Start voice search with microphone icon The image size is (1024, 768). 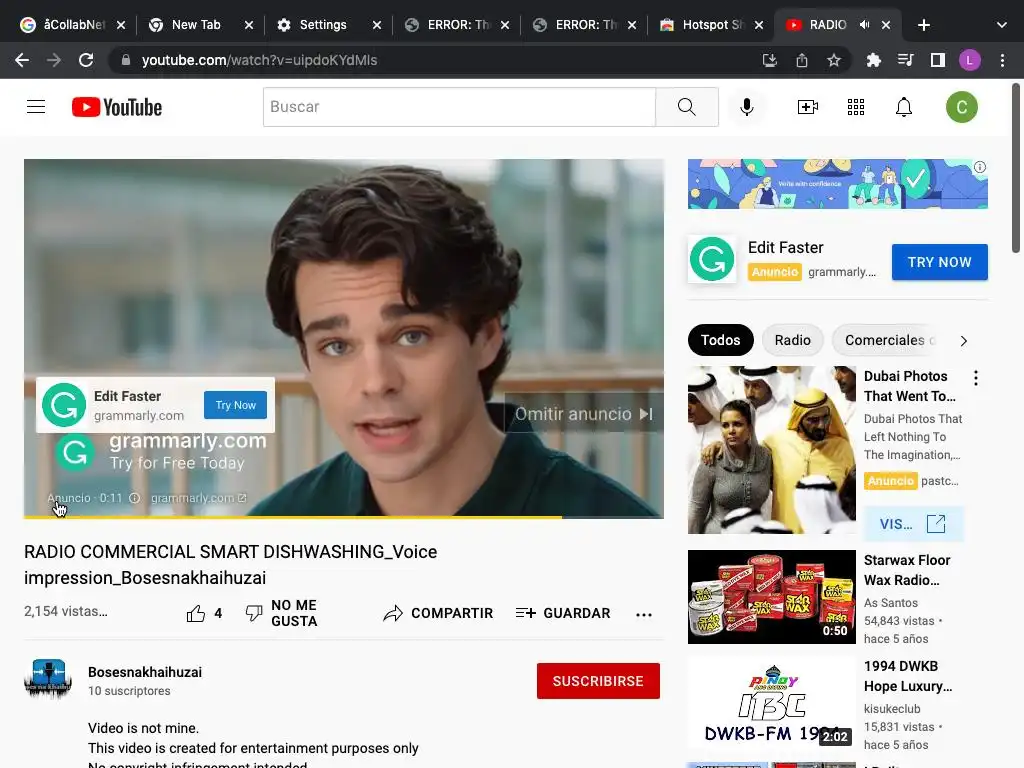click(746, 106)
